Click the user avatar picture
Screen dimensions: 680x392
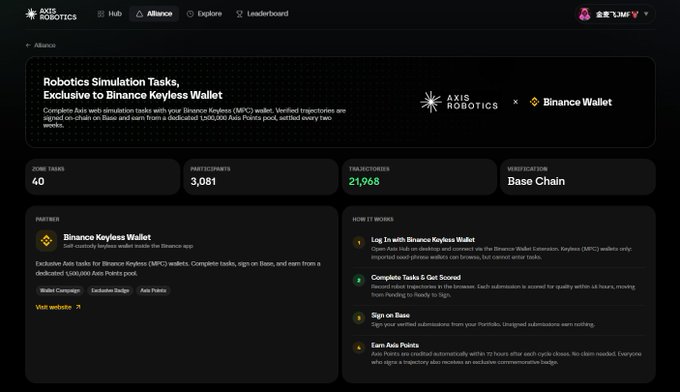point(585,14)
